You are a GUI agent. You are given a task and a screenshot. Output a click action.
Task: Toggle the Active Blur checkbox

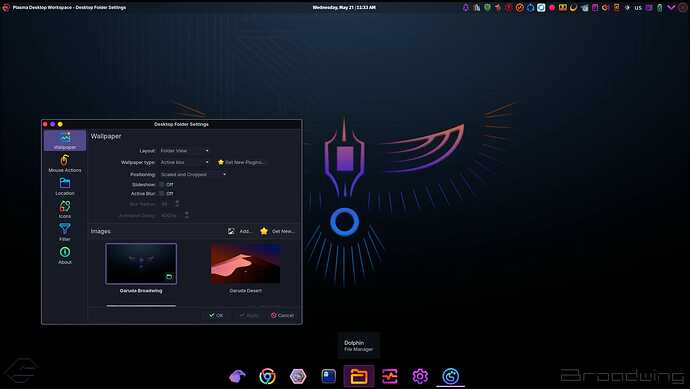coord(161,194)
